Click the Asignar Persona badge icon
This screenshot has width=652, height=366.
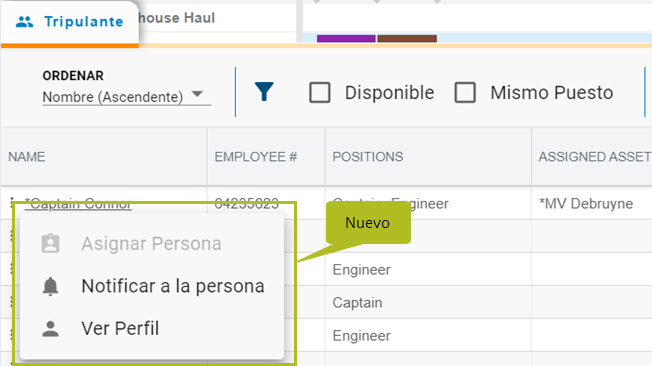coord(50,243)
